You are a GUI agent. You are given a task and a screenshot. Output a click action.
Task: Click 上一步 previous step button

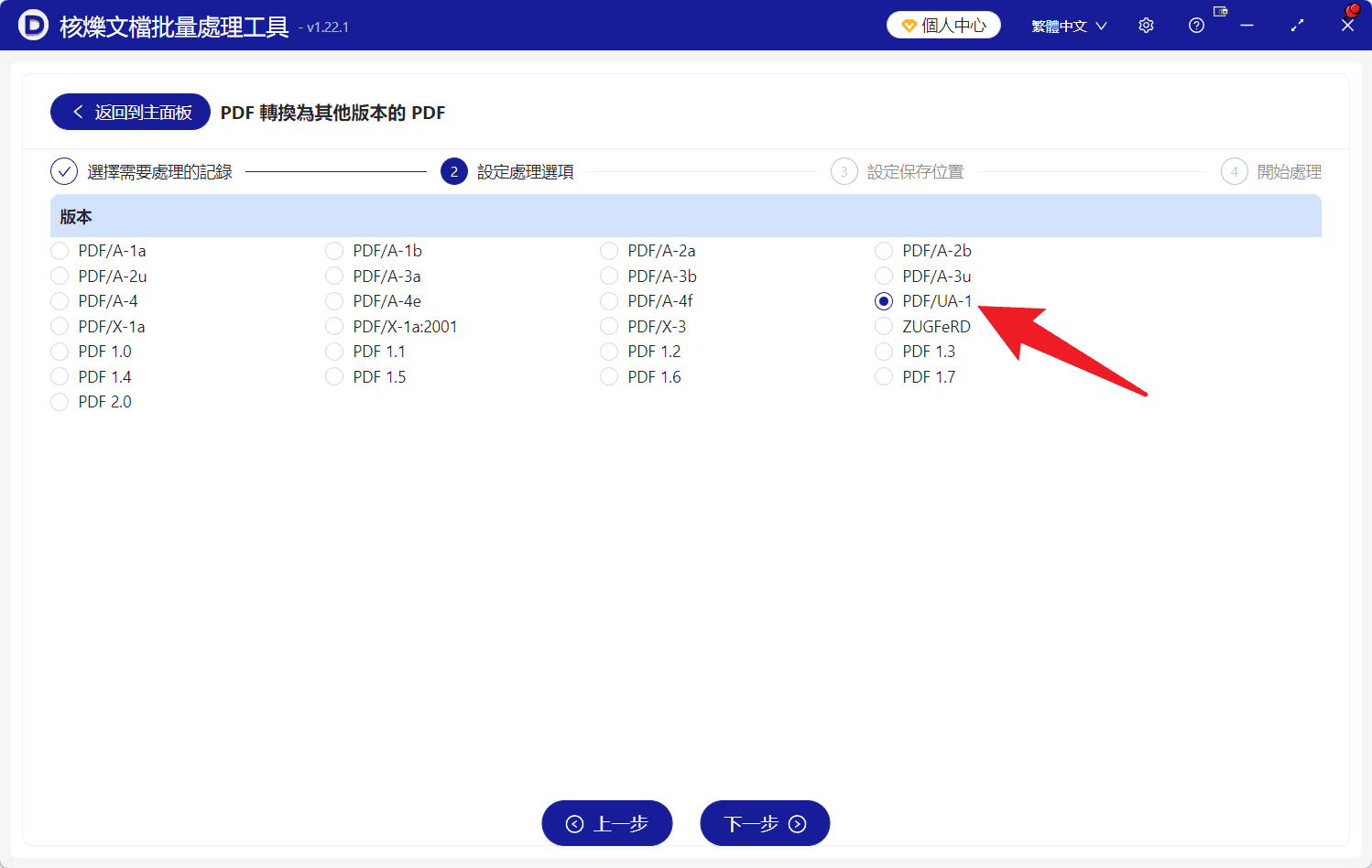[607, 823]
